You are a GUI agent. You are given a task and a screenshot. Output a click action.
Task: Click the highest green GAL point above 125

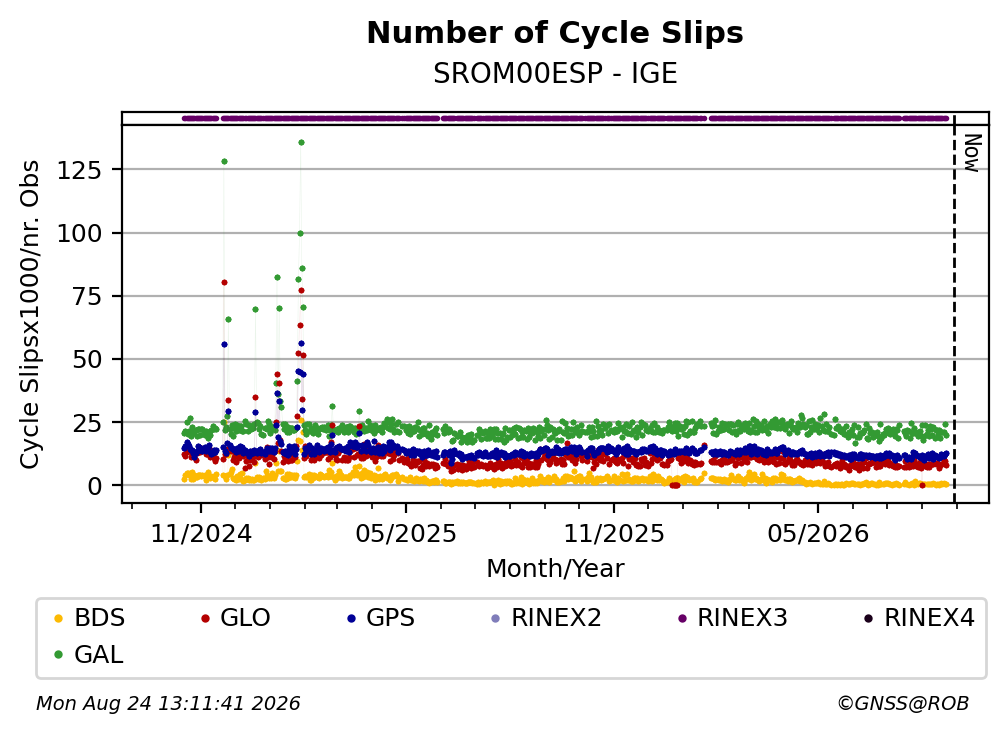pos(301,143)
